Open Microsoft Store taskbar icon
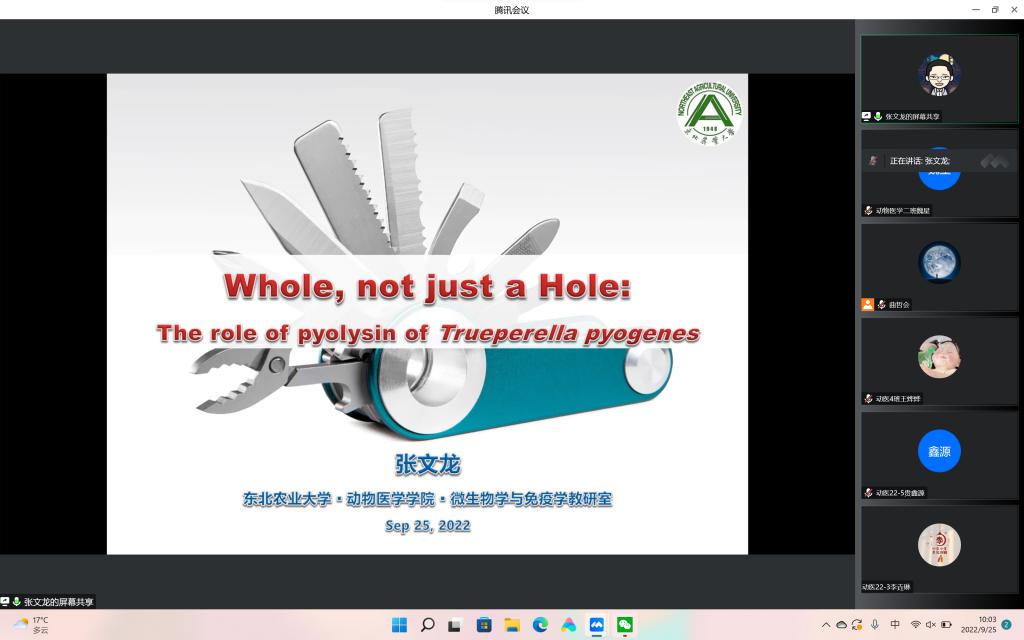Viewport: 1024px width, 640px height. [x=484, y=625]
